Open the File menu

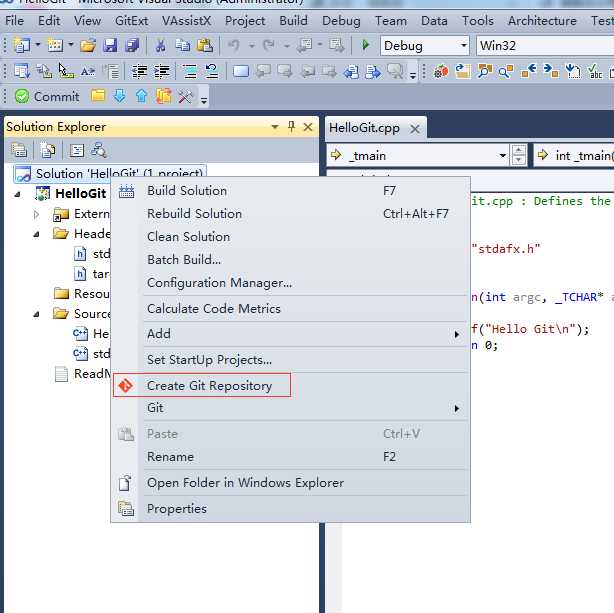14,20
